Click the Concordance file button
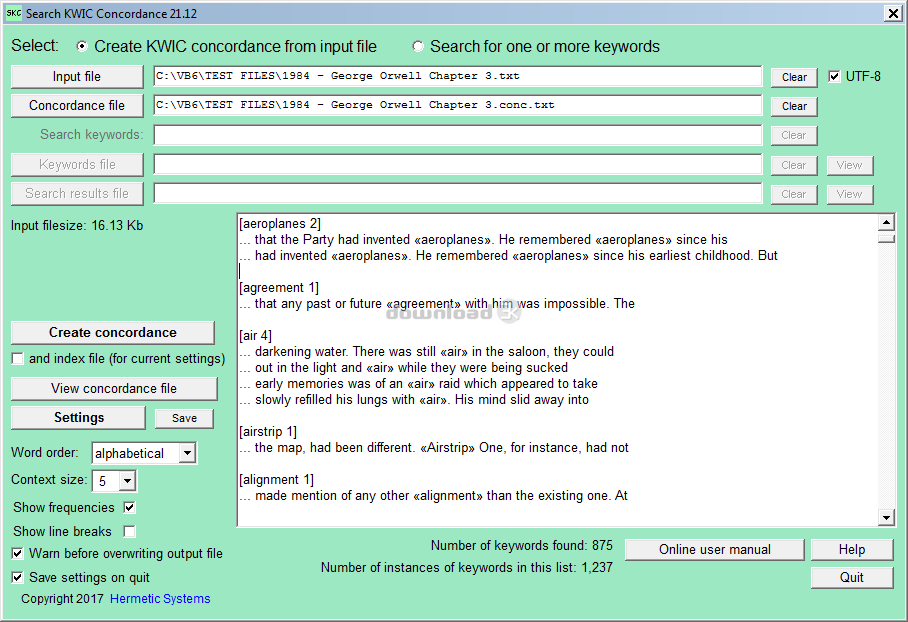The width and height of the screenshot is (908, 622). [77, 105]
